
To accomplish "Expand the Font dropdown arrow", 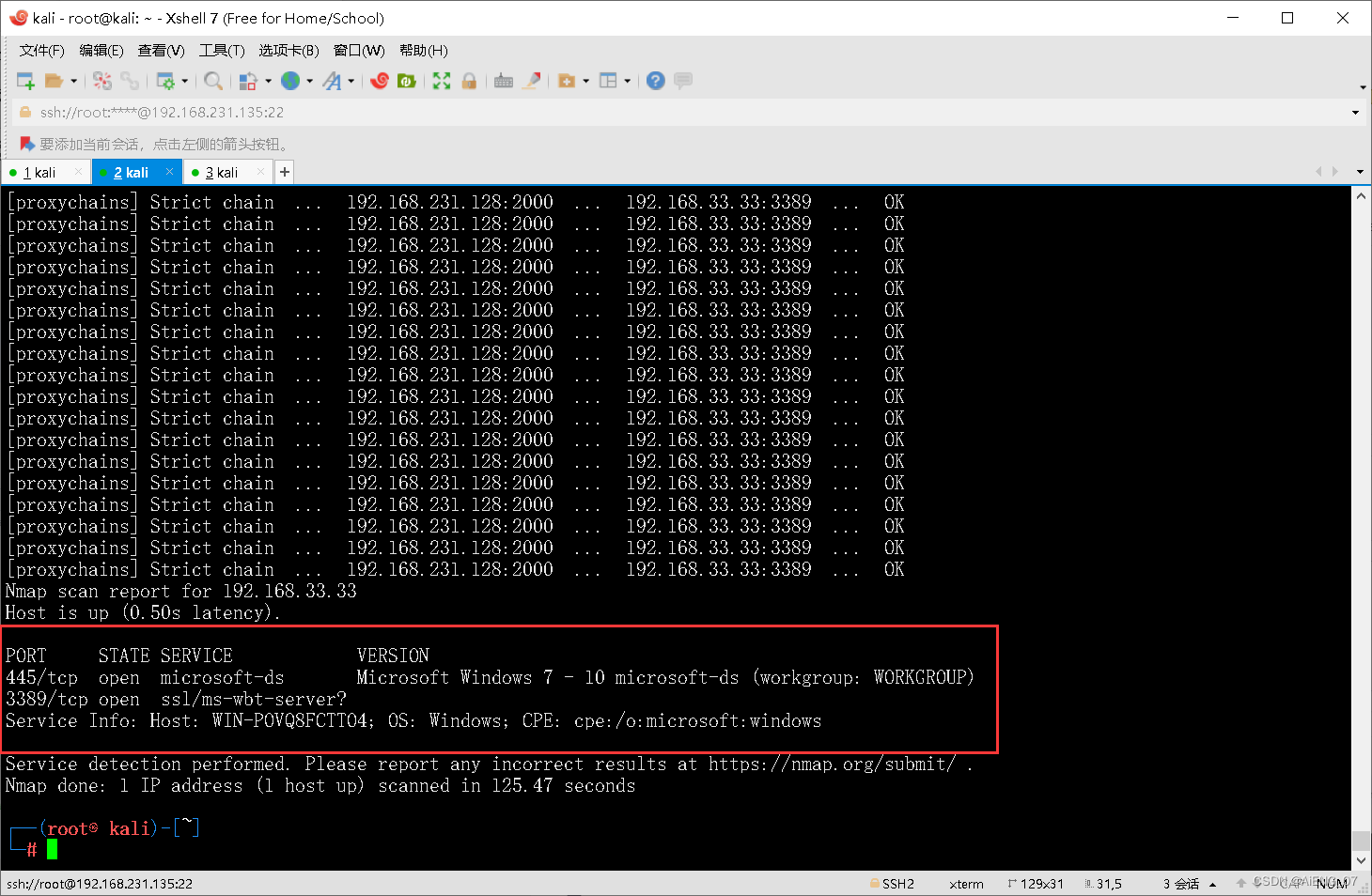I will pyautogui.click(x=351, y=81).
